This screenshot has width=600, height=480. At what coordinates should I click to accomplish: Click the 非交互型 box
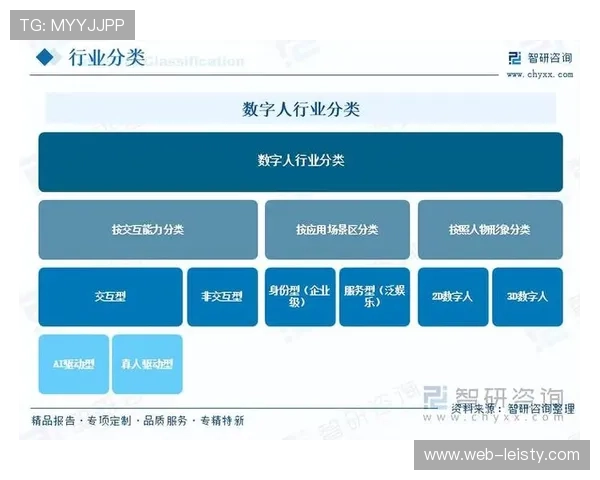tap(222, 297)
